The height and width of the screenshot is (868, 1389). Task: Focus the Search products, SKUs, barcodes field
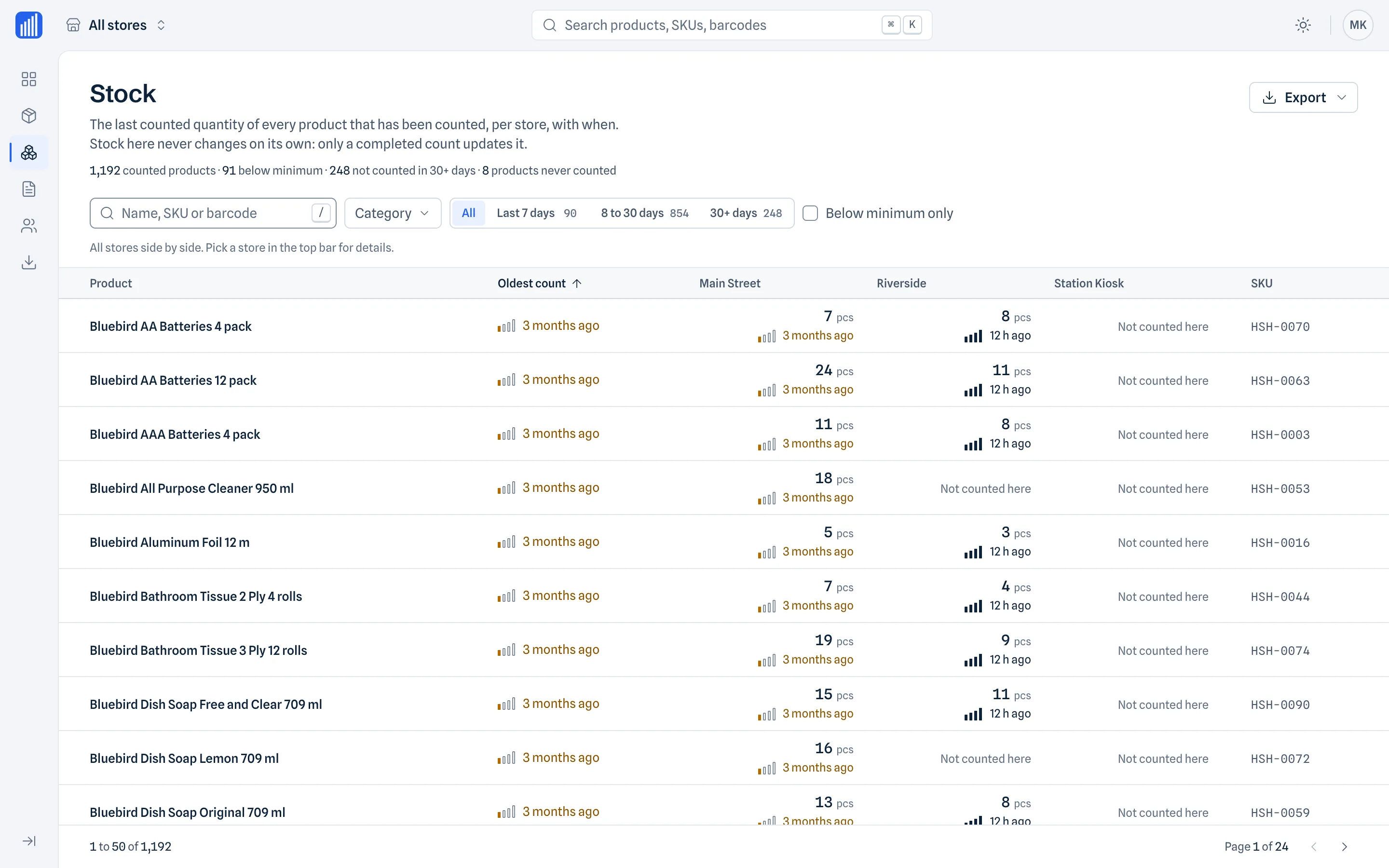(x=731, y=25)
